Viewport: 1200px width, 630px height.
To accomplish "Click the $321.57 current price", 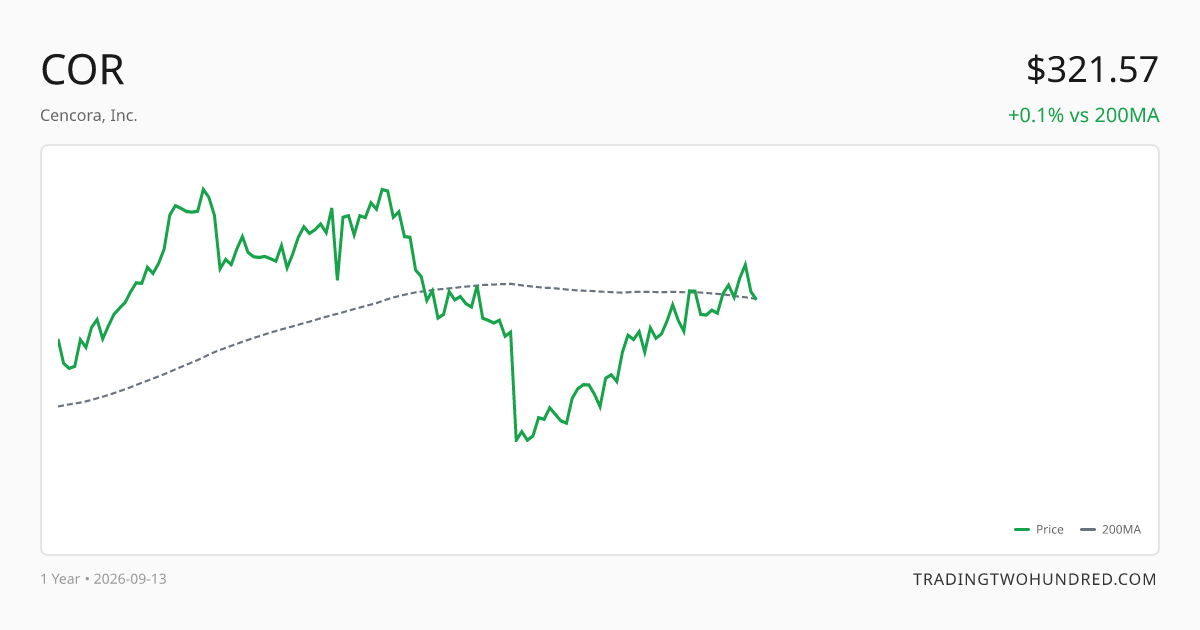I will pos(1093,70).
